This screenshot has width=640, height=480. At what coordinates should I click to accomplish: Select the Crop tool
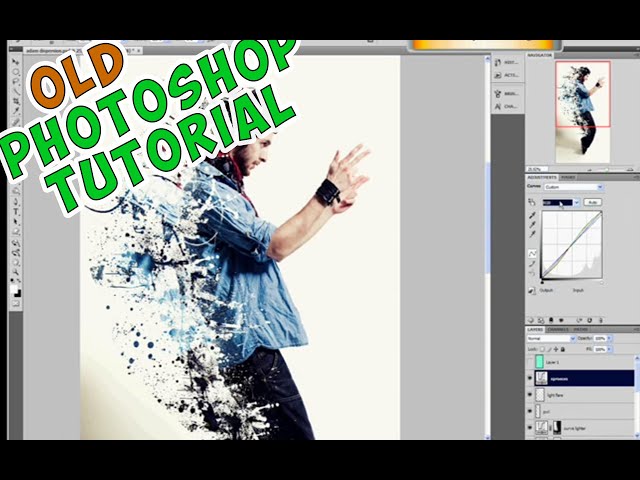[16, 101]
